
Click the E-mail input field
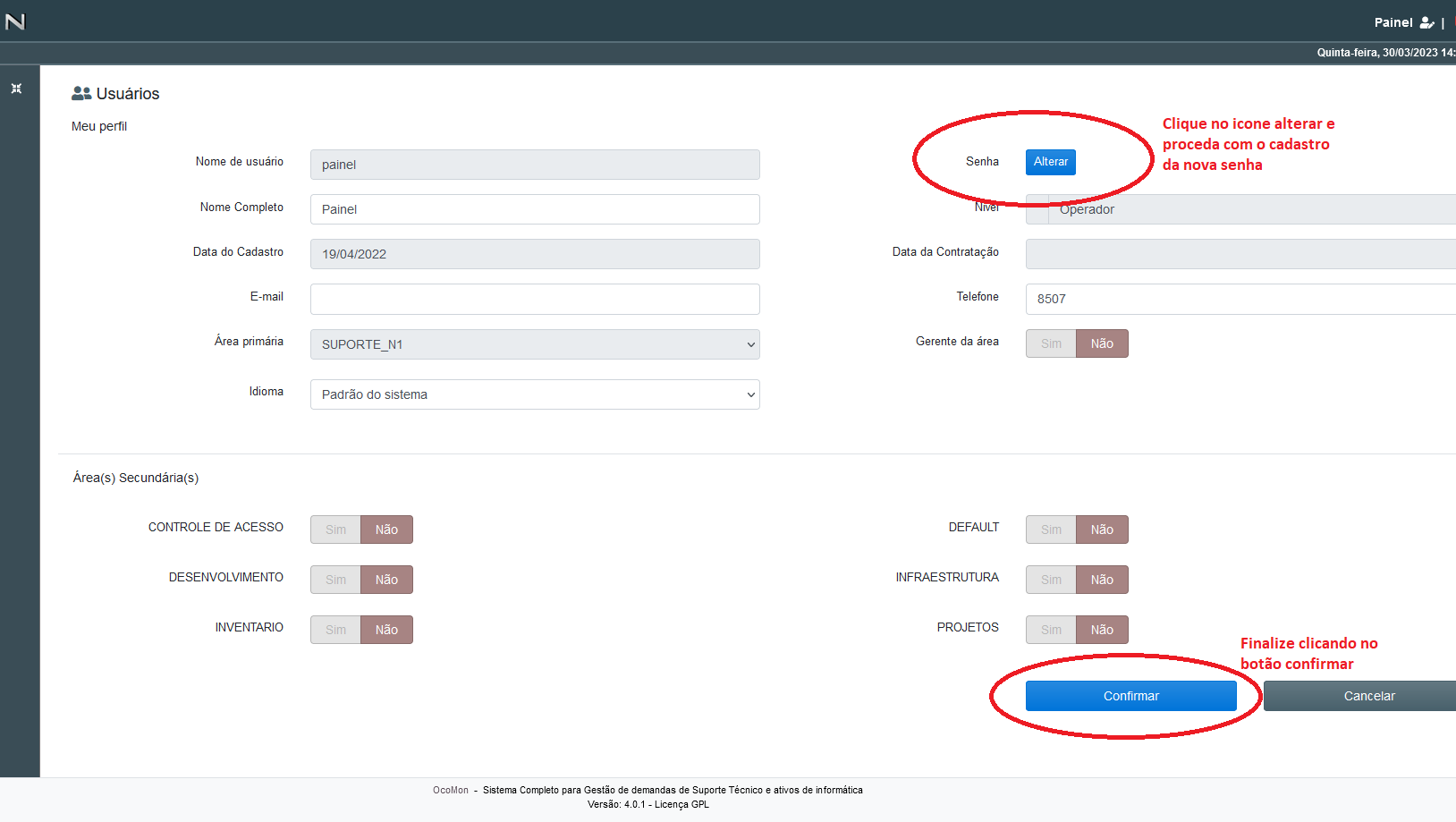[535, 299]
